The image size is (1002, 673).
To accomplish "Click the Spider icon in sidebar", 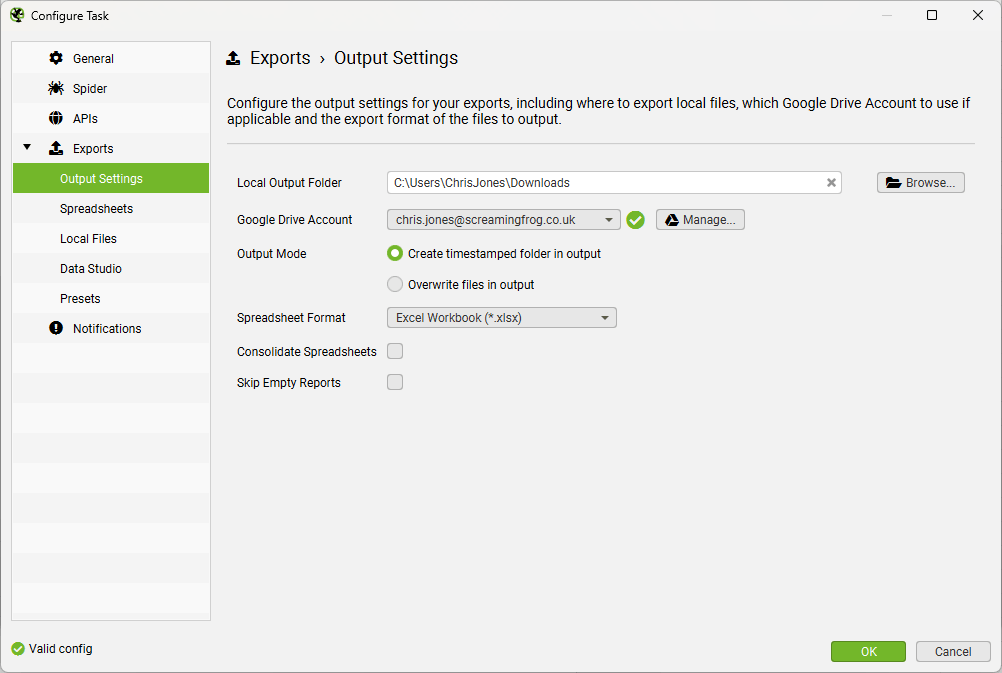I will (56, 88).
